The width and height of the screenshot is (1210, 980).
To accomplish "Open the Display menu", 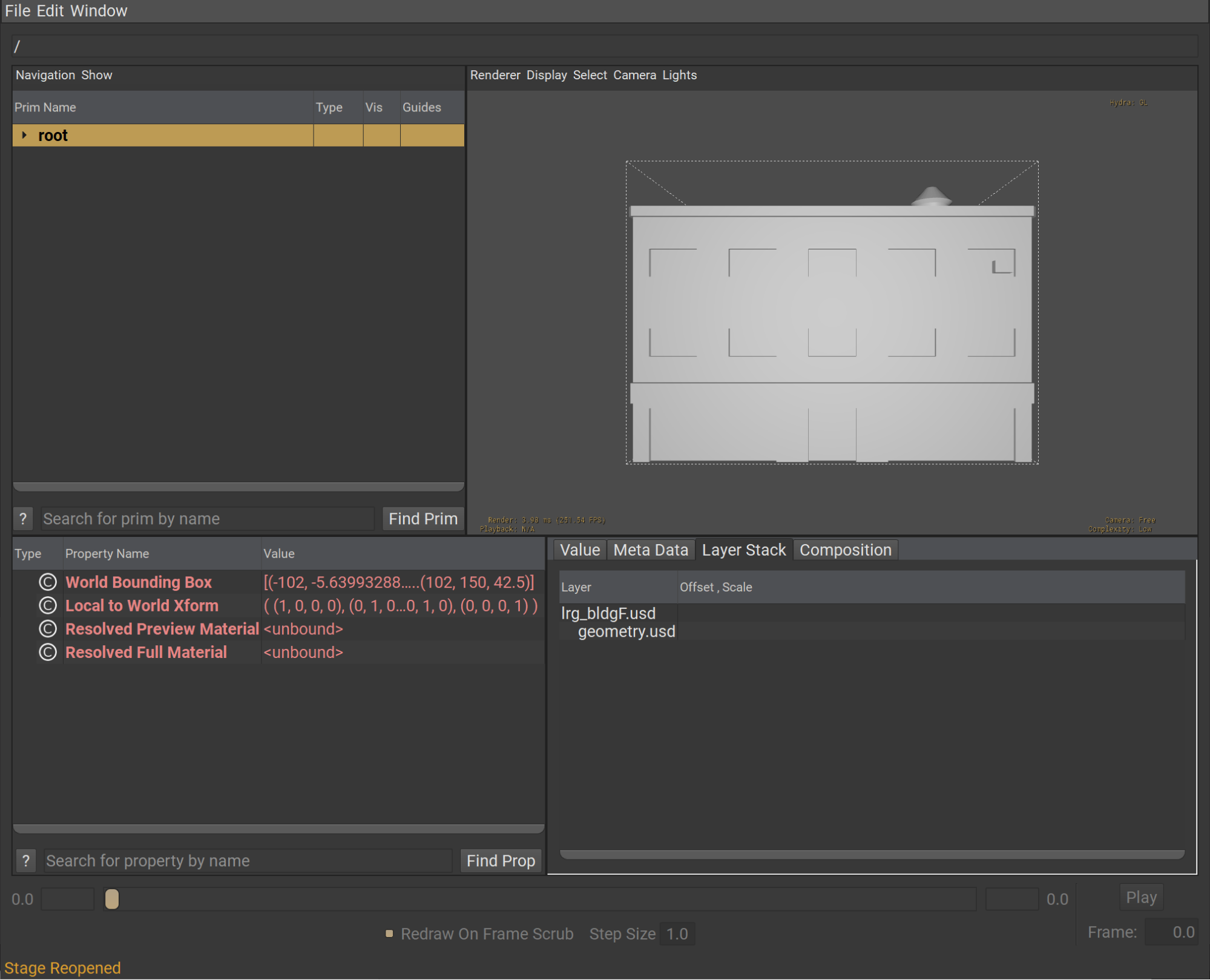I will 547,75.
